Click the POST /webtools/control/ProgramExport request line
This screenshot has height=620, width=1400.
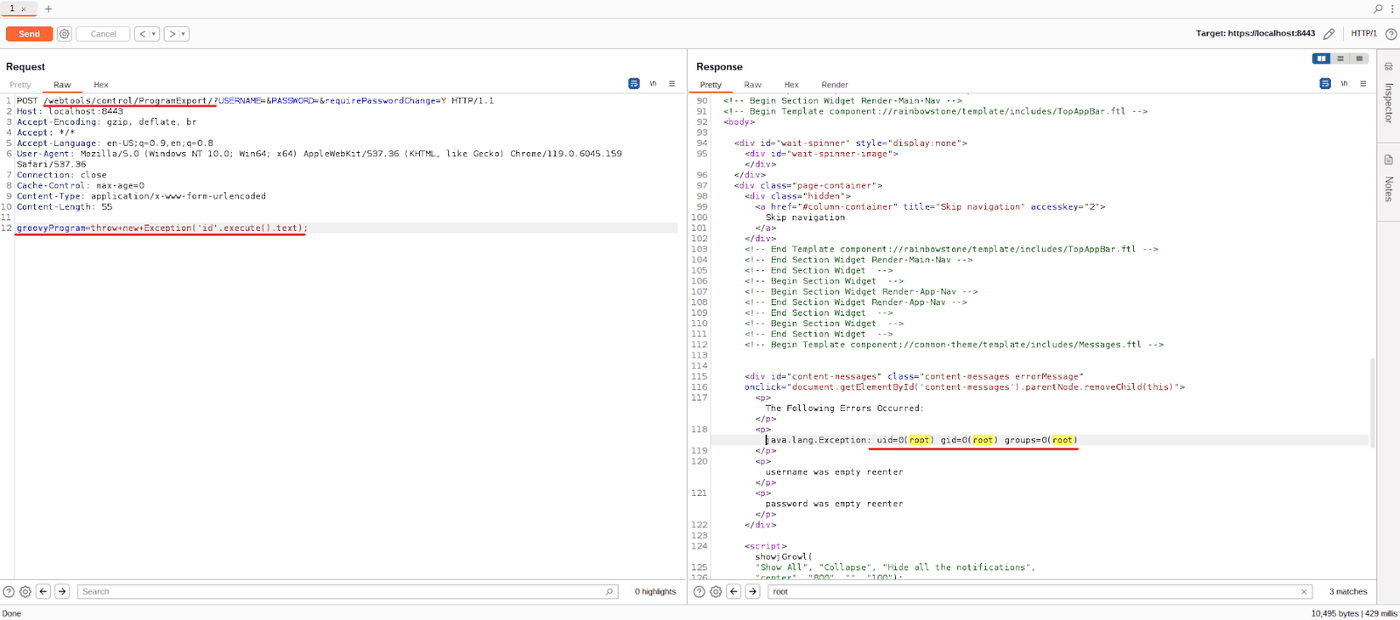pyautogui.click(x=255, y=101)
